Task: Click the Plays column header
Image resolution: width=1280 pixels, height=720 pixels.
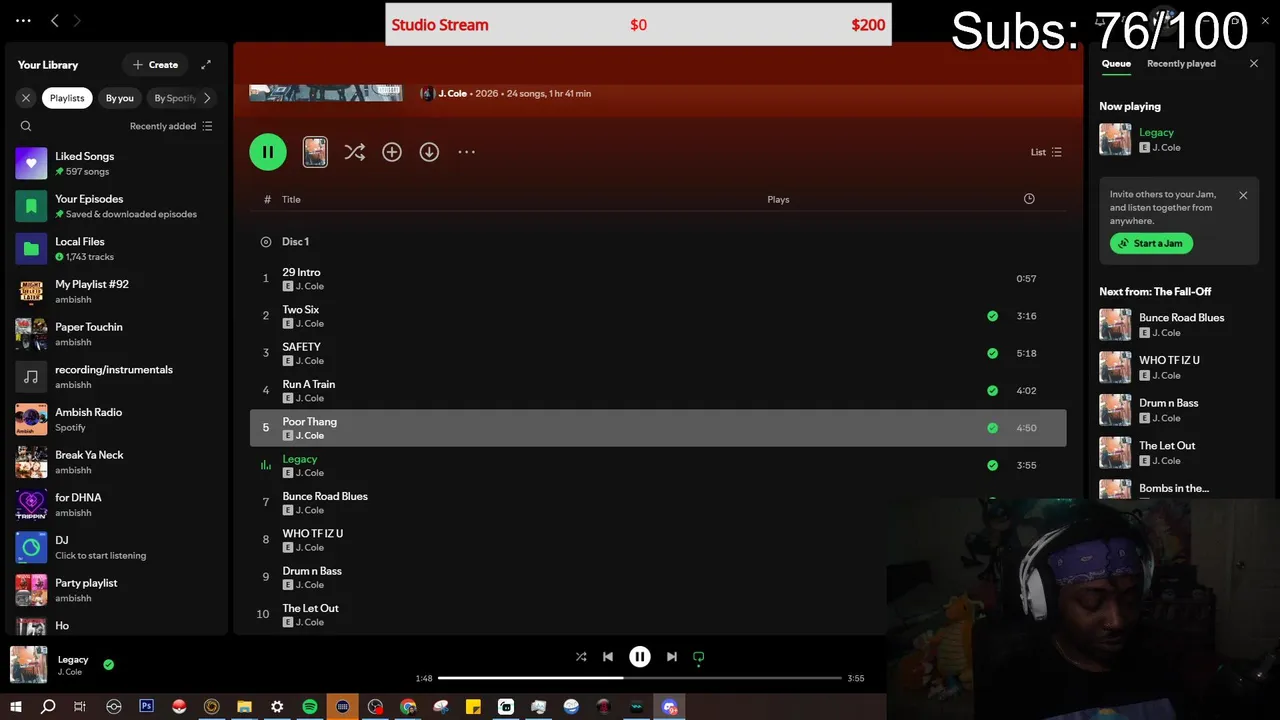Action: (x=778, y=199)
